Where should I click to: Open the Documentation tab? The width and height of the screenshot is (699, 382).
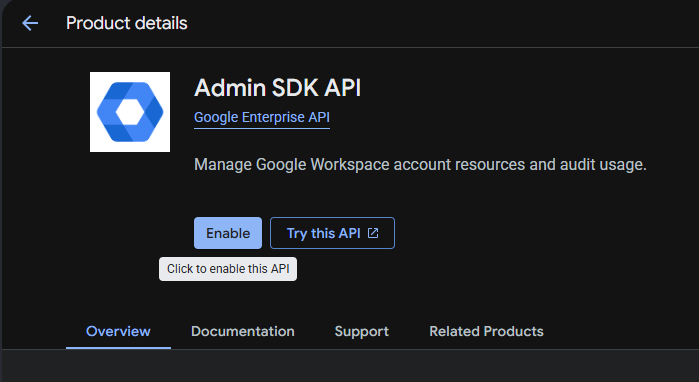coord(243,332)
